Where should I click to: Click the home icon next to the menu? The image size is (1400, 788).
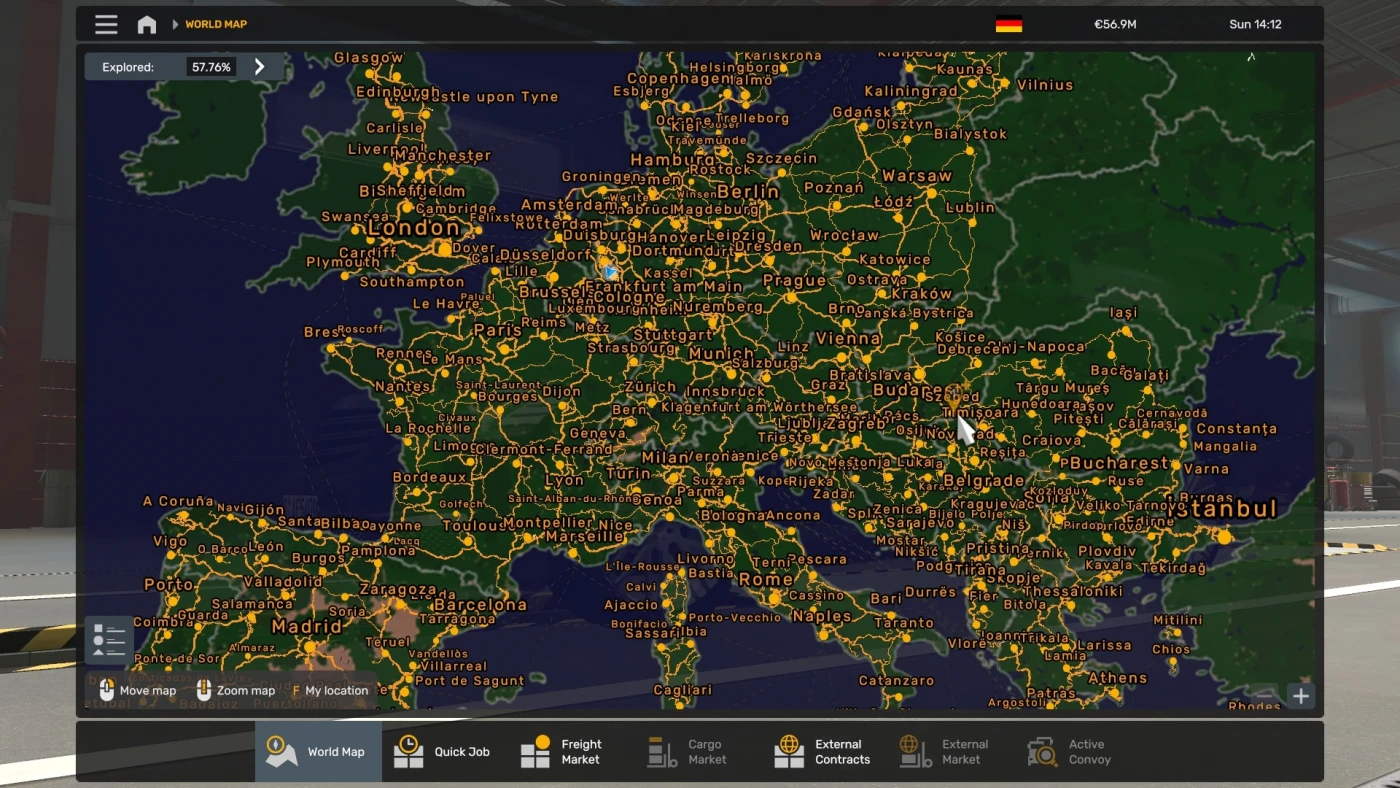146,24
